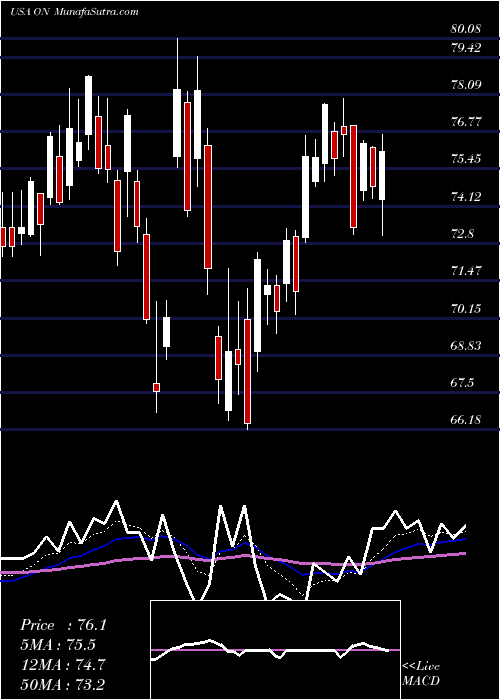The height and width of the screenshot is (700, 500).
Task: Click the 76.77 price axis label
Action: (466, 121)
